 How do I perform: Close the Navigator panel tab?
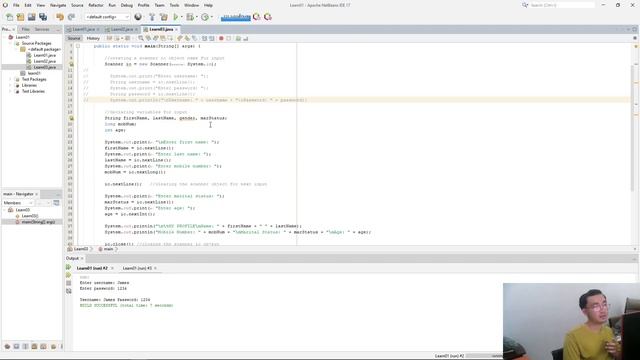pyautogui.click(x=36, y=194)
